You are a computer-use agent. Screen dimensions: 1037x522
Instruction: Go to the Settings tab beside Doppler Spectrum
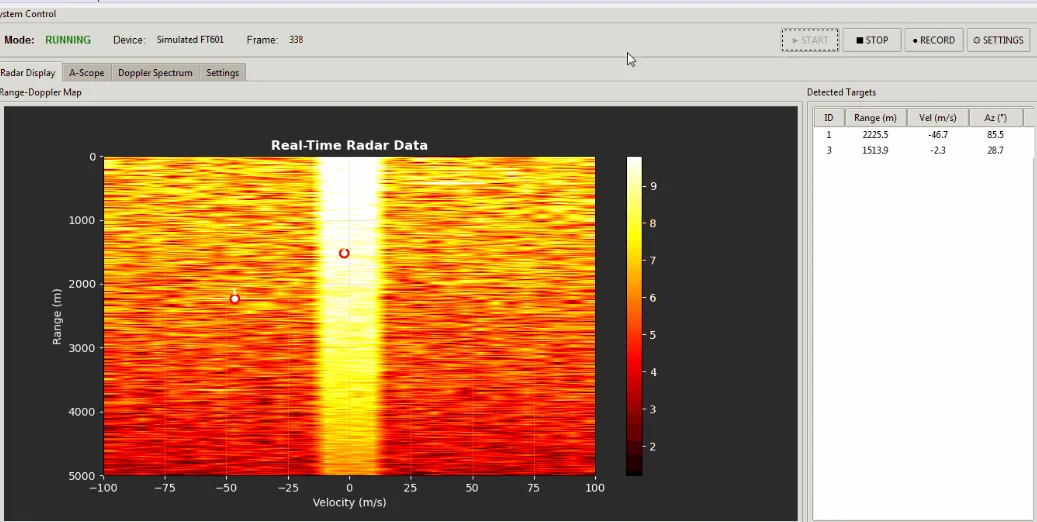(222, 73)
